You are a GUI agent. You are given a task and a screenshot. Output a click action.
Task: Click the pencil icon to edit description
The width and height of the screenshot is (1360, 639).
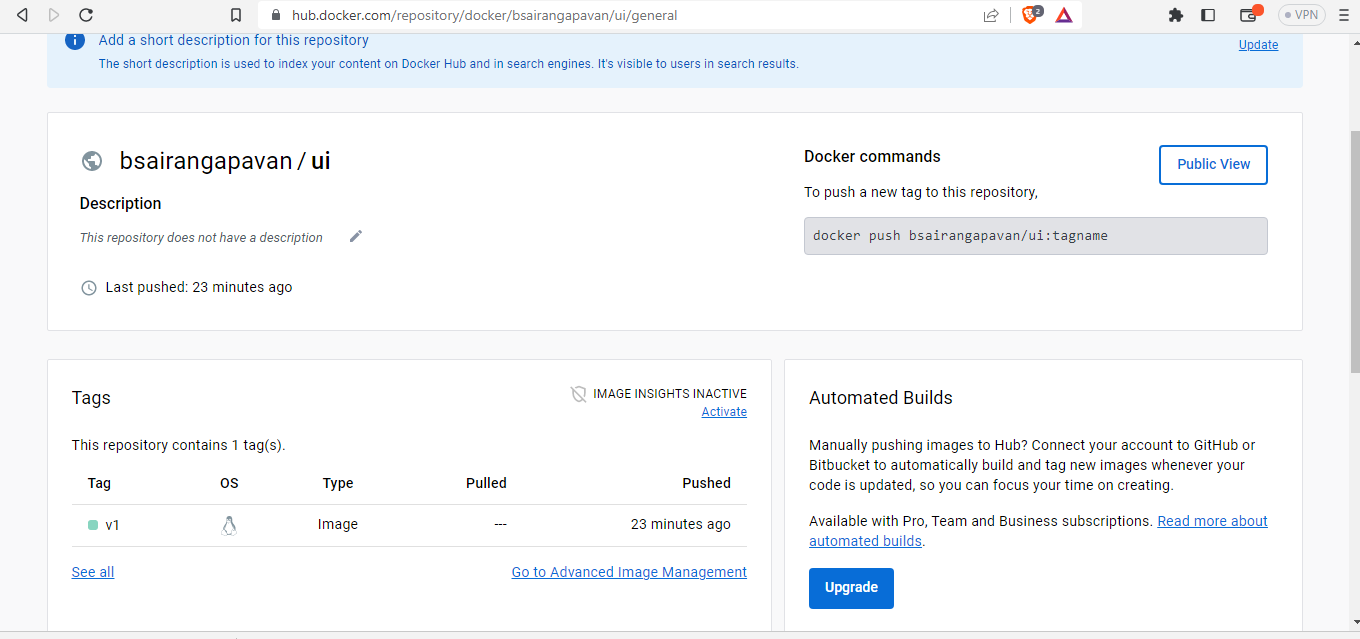[x=356, y=236]
